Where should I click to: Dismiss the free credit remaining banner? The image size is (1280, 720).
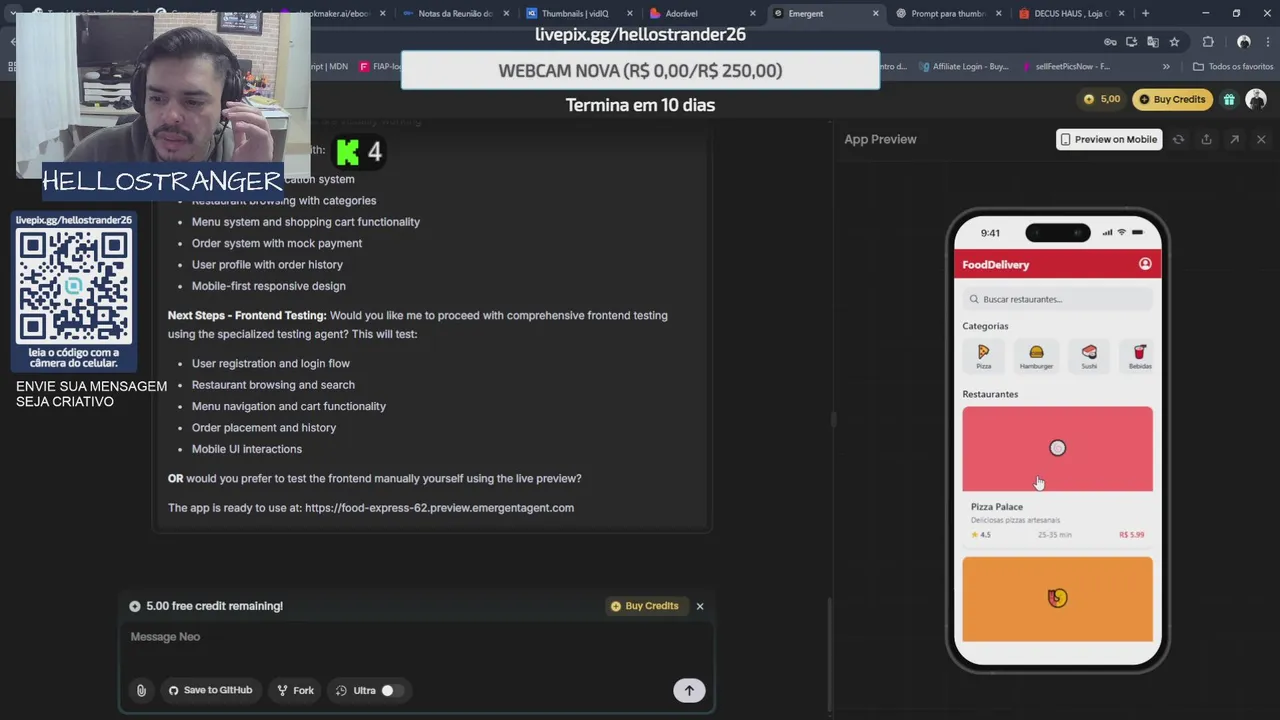pos(700,606)
